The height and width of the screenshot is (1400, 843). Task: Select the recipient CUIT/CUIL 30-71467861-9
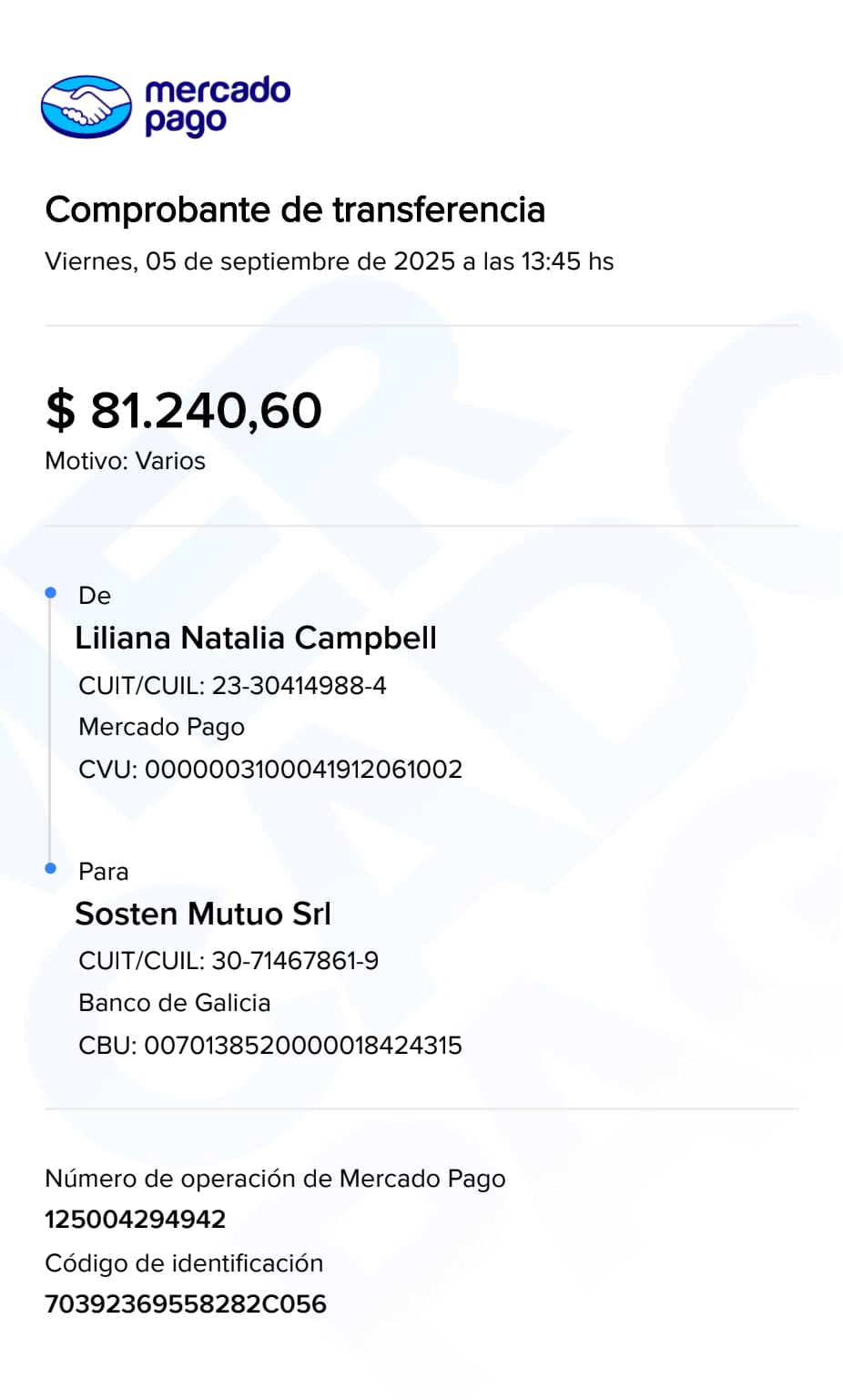point(295,961)
